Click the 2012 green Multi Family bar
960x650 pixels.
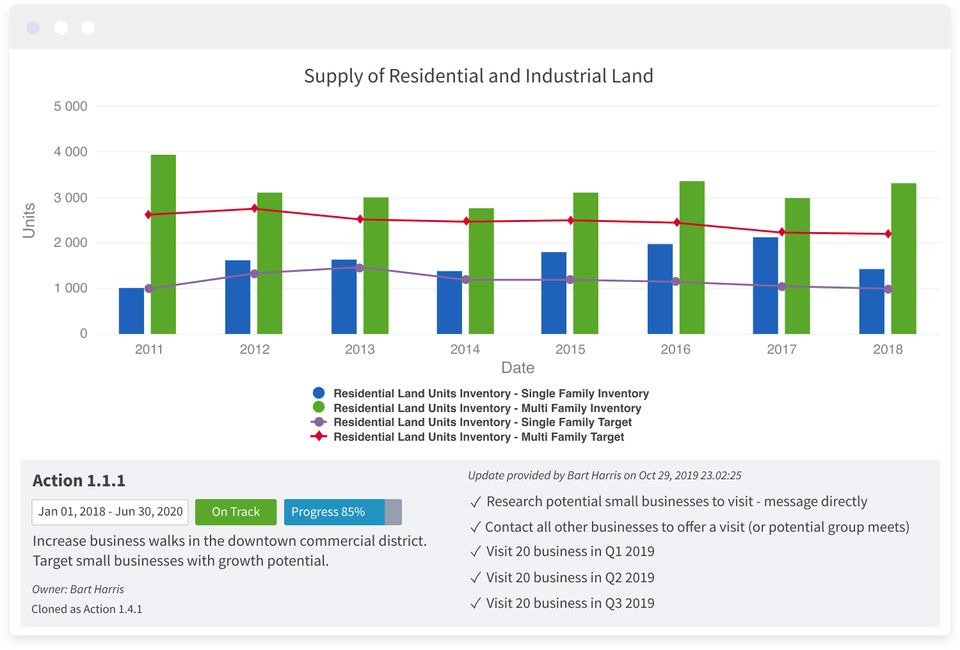[x=269, y=263]
